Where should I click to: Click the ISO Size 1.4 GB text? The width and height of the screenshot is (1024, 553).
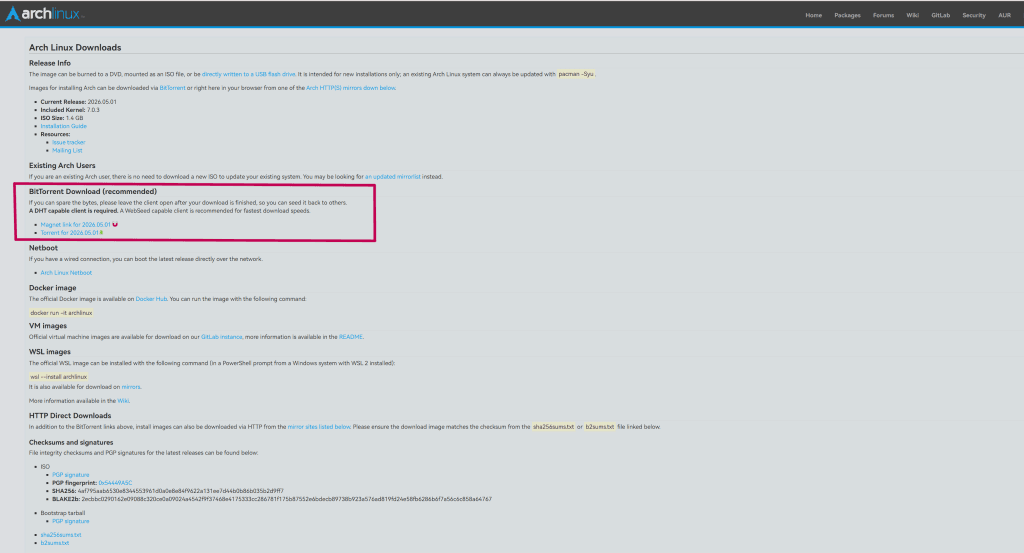[62, 118]
